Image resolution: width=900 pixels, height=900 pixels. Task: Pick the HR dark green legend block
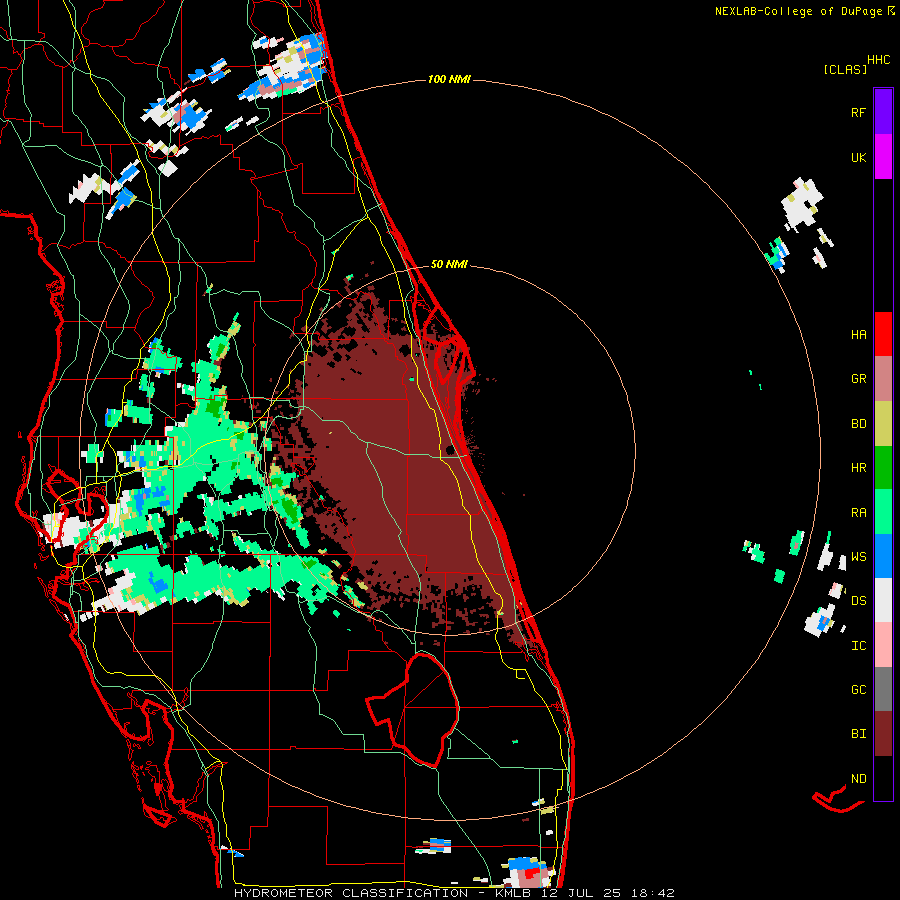(883, 467)
